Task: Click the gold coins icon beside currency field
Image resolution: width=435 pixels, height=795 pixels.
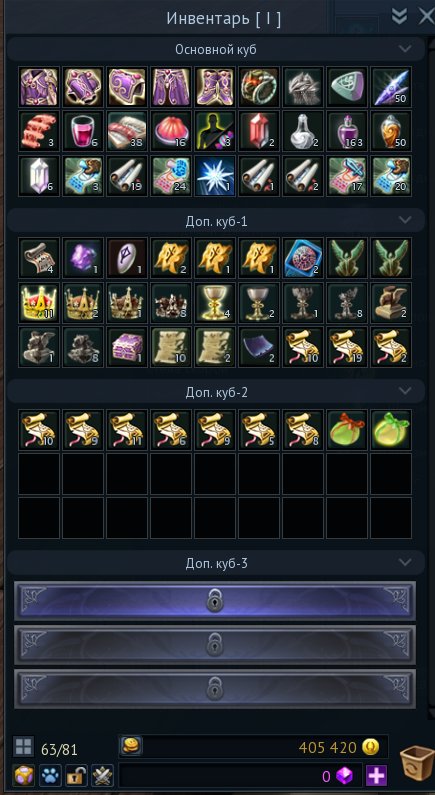Action: coord(131,746)
